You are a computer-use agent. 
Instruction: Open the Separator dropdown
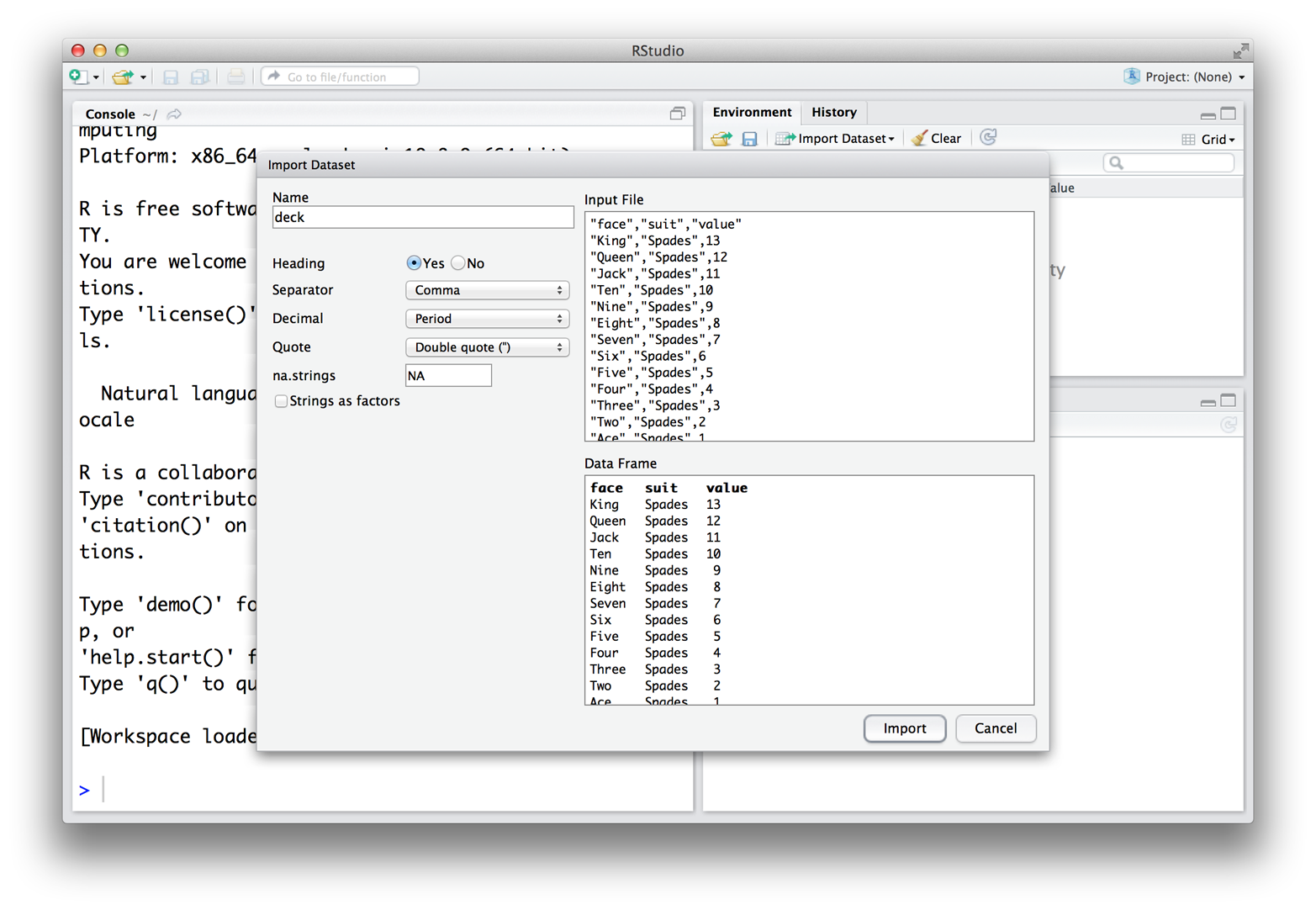(488, 290)
